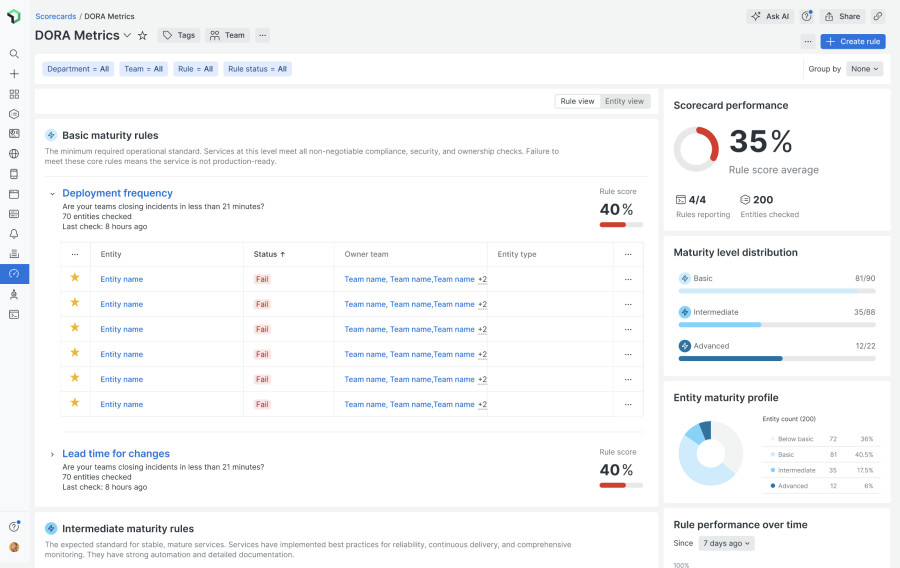Open the Group by None dropdown
Screen dimensions: 900x568
click(864, 69)
